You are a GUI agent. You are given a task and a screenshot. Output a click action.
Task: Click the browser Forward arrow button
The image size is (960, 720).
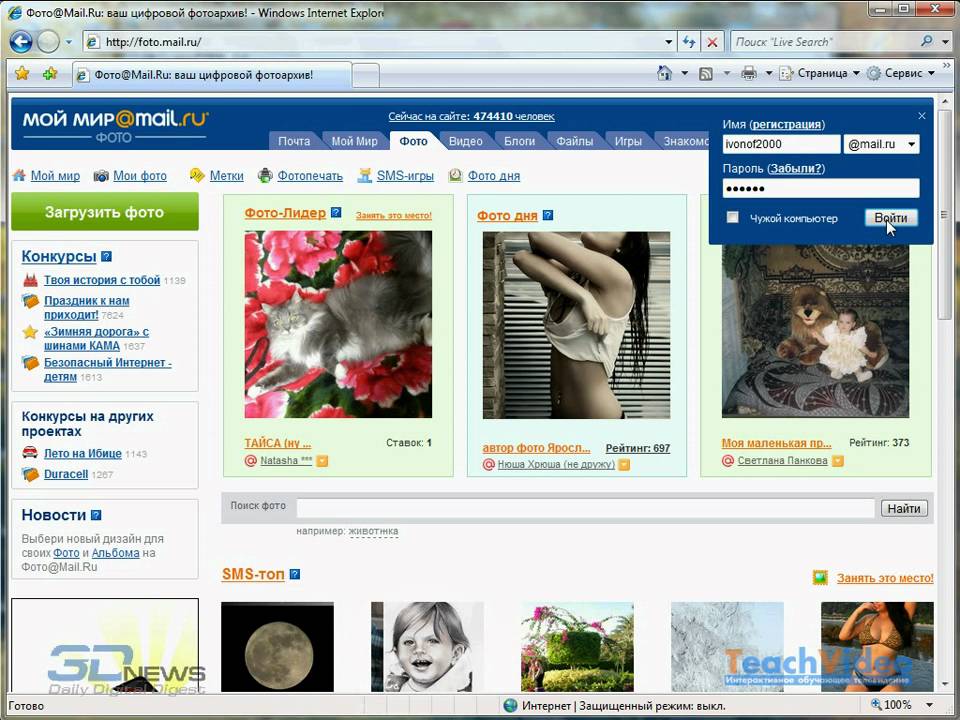[48, 42]
